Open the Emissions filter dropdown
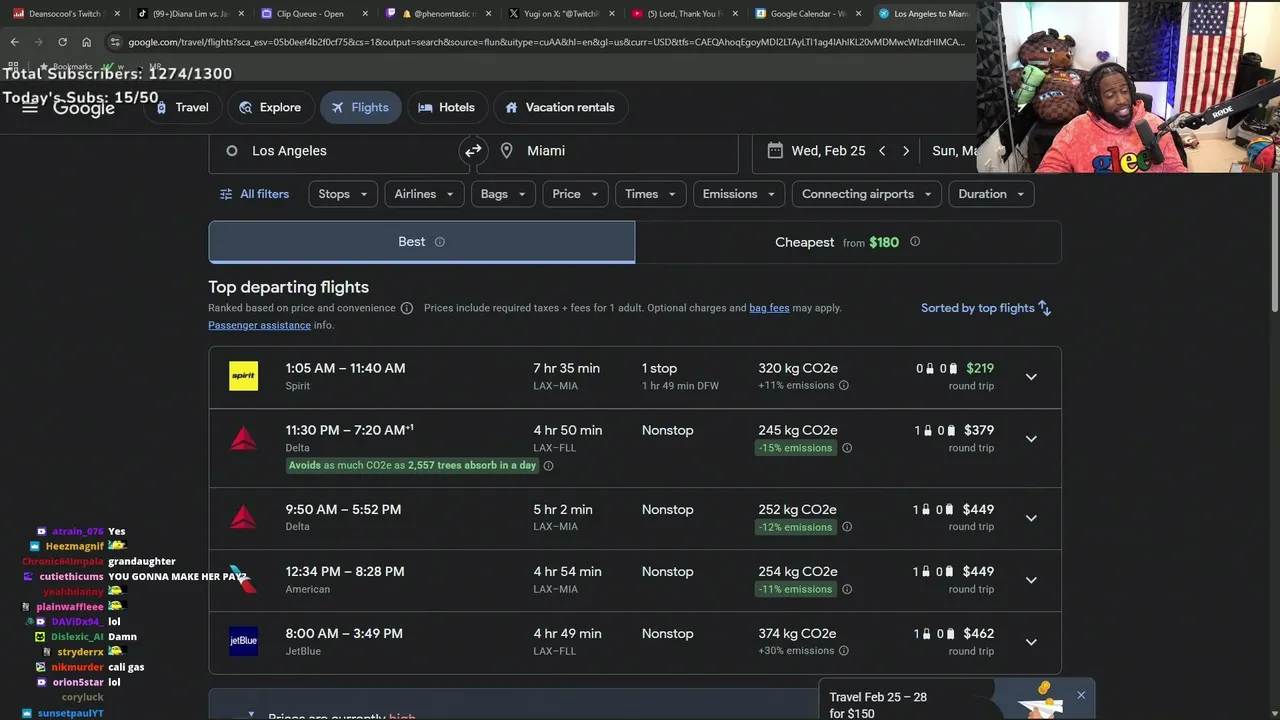The image size is (1280, 720). [739, 194]
